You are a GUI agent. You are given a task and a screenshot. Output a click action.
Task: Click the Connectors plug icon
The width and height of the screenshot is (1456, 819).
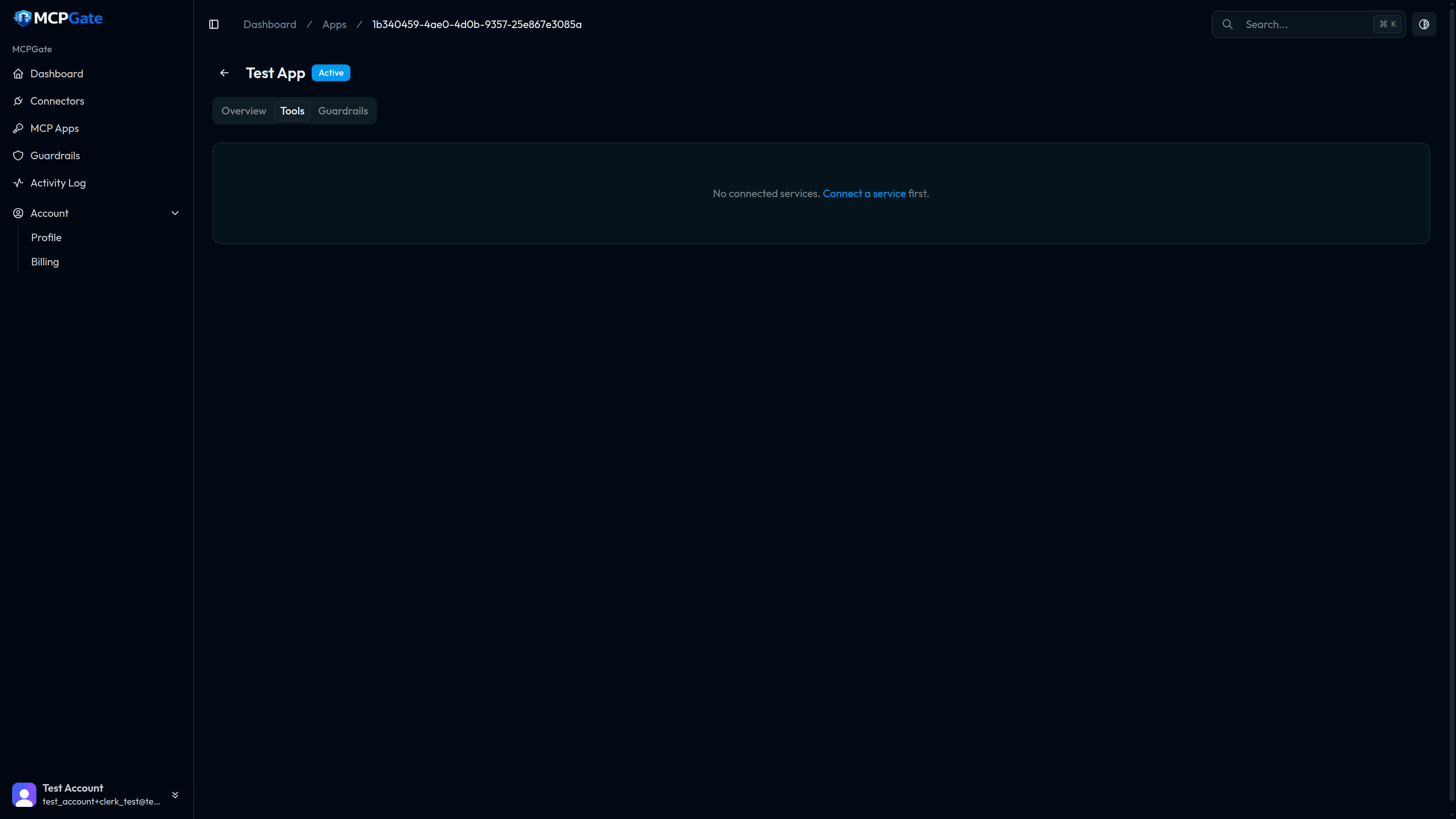(x=18, y=101)
